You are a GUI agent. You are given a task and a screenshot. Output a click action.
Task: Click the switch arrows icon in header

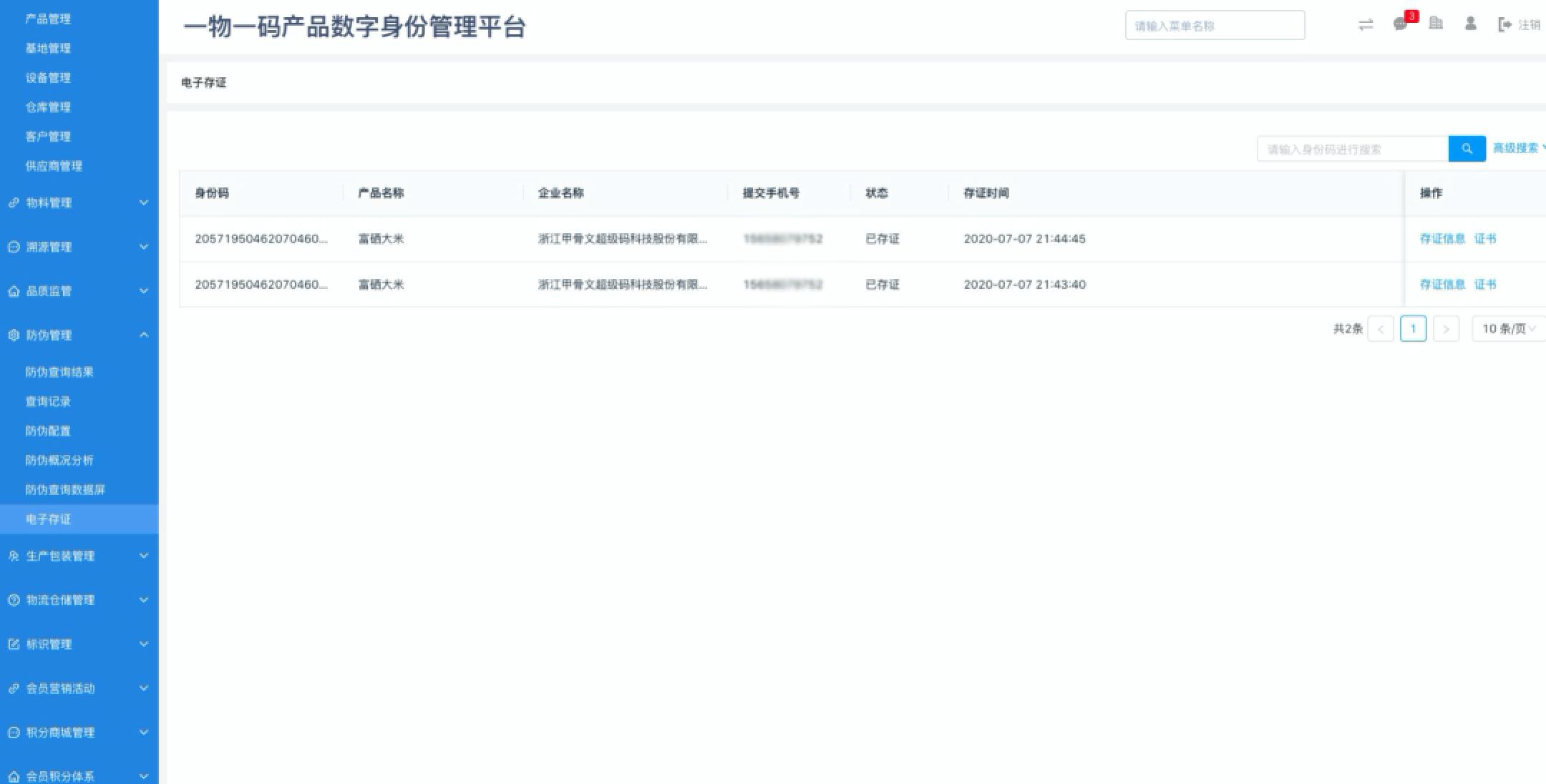click(x=1366, y=24)
